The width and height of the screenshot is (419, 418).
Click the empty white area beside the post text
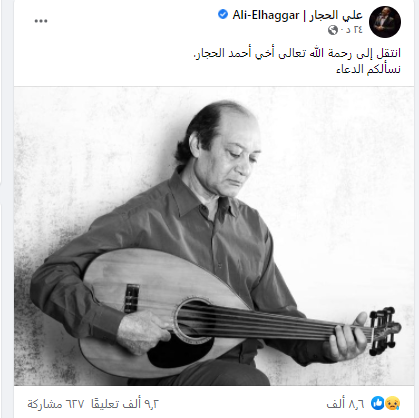100,62
